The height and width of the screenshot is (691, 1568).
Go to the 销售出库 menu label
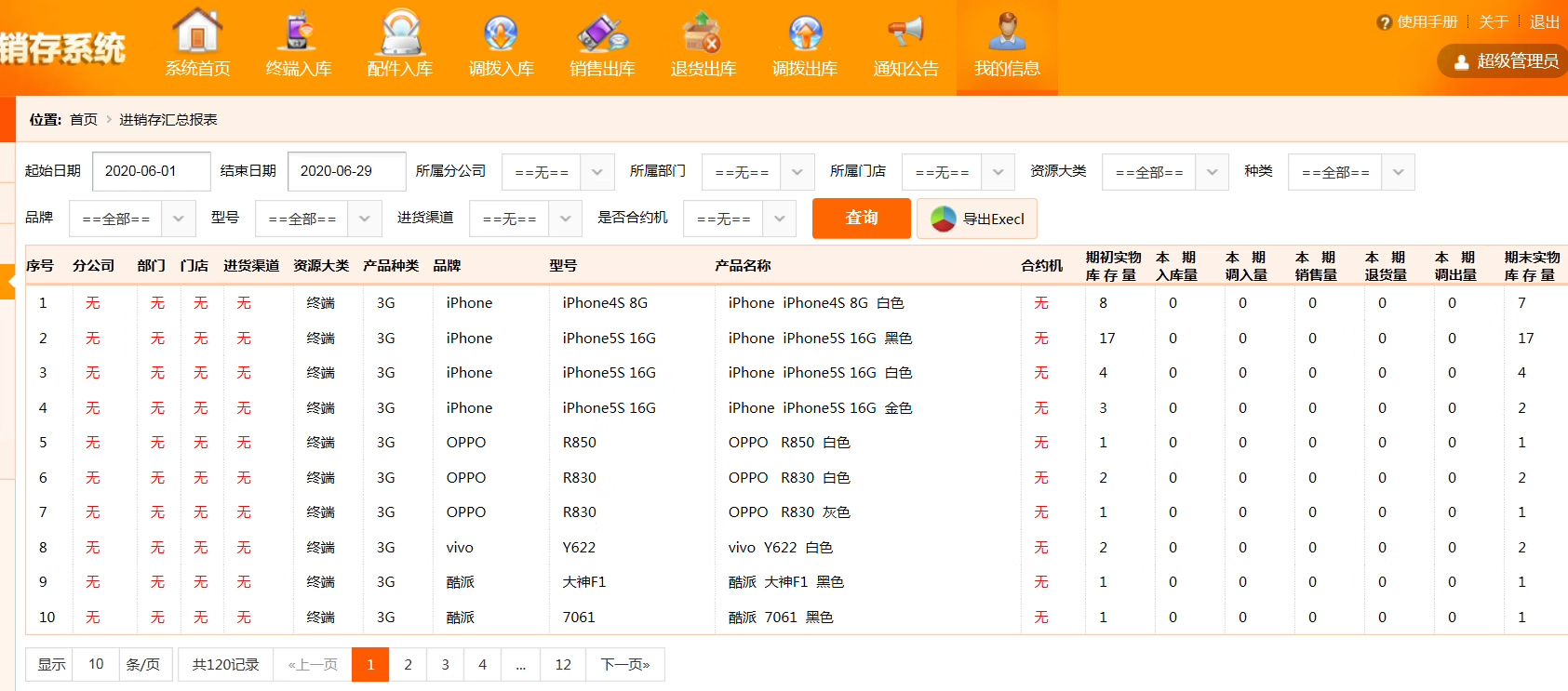tap(602, 69)
